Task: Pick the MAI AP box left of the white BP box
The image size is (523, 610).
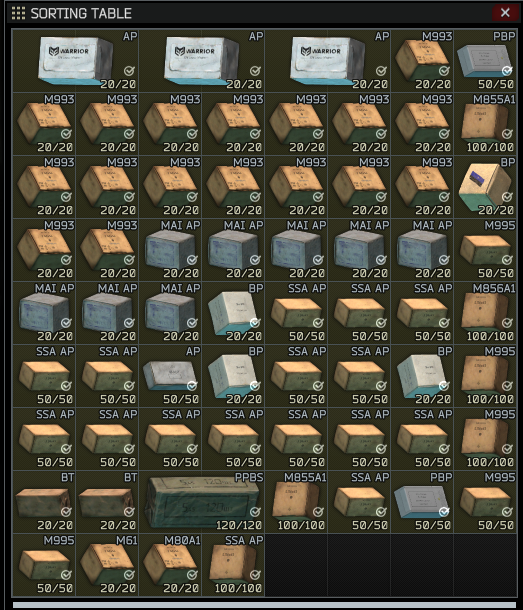Action: pos(170,313)
